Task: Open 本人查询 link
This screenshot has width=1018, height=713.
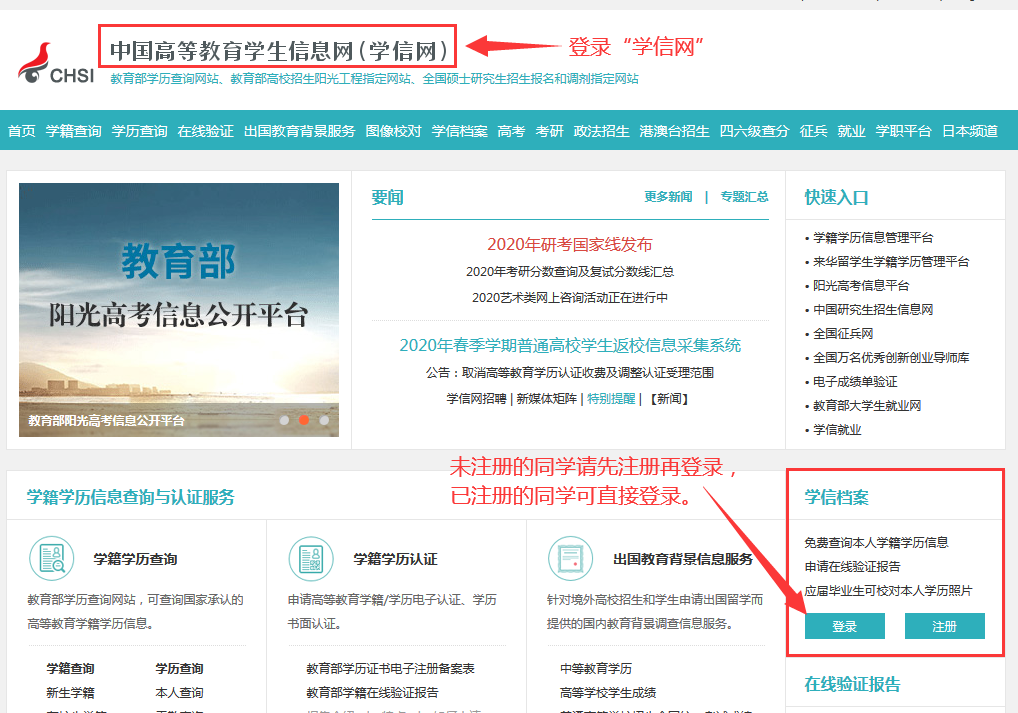Action: [x=179, y=692]
